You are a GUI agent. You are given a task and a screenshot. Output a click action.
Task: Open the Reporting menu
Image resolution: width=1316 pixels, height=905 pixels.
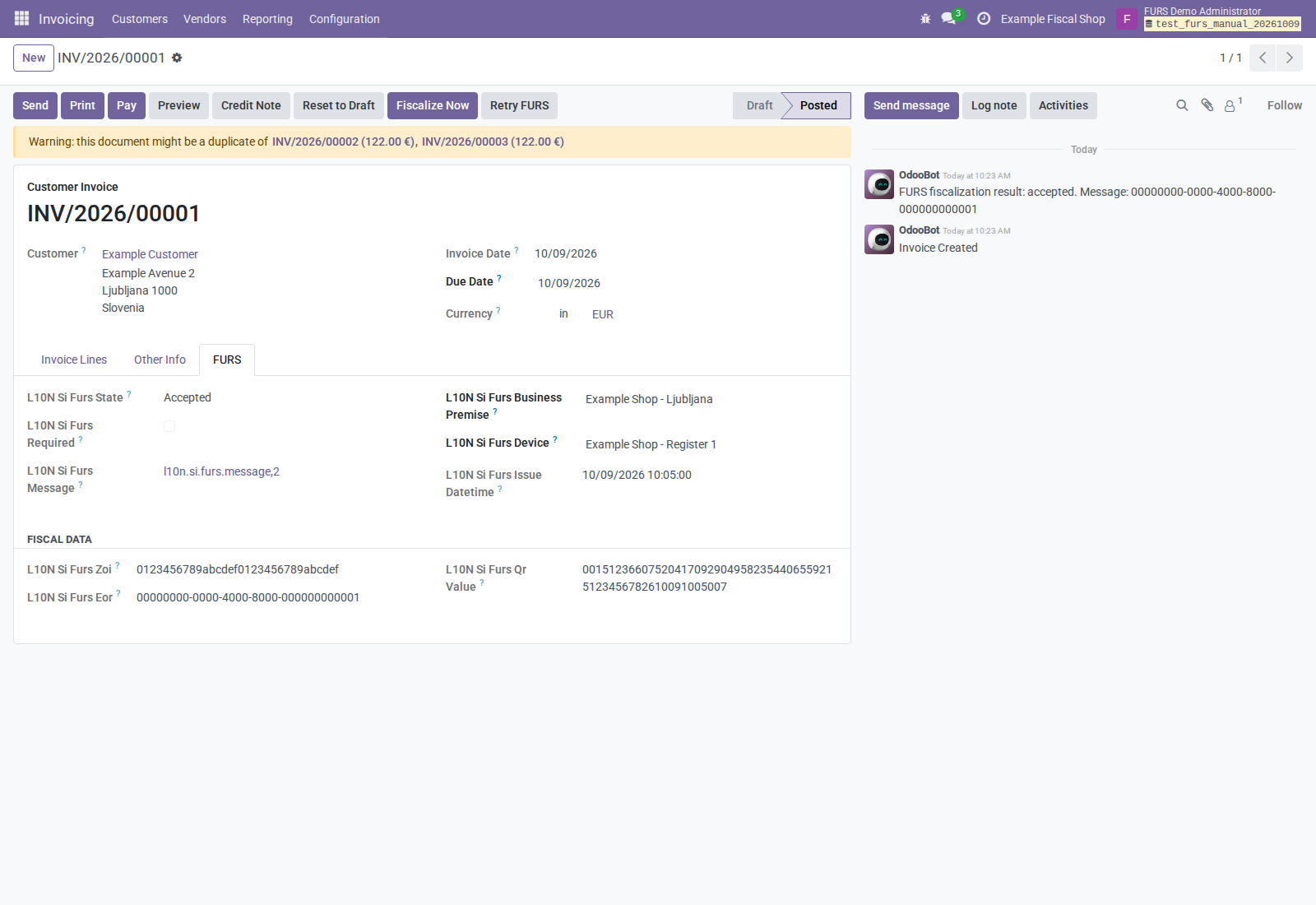click(x=267, y=19)
